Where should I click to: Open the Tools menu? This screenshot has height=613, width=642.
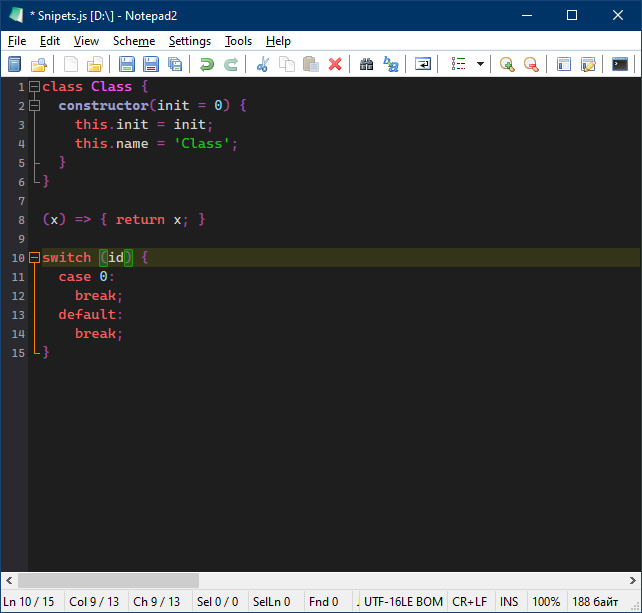coord(238,41)
